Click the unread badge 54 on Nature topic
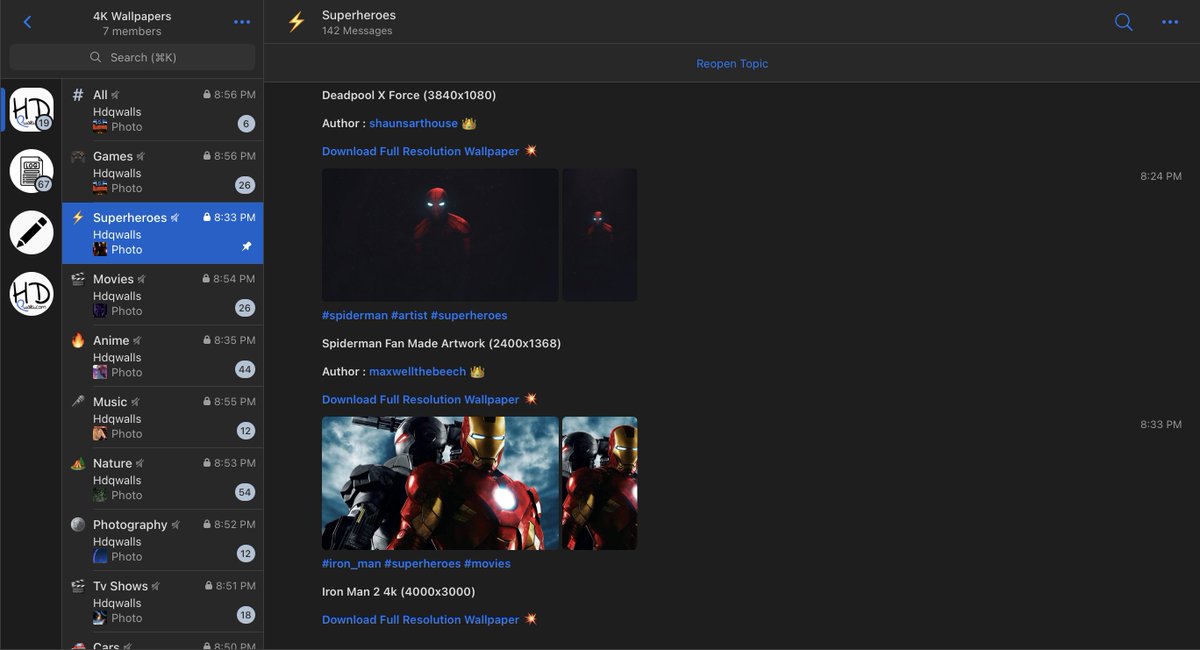The width and height of the screenshot is (1200, 650). tap(245, 492)
